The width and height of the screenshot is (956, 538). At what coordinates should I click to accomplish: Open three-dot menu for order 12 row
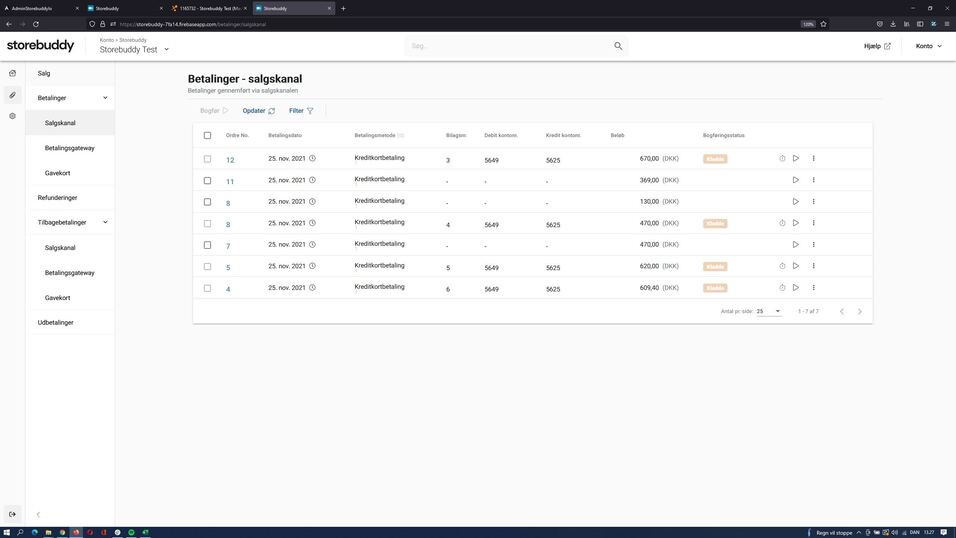coord(813,158)
